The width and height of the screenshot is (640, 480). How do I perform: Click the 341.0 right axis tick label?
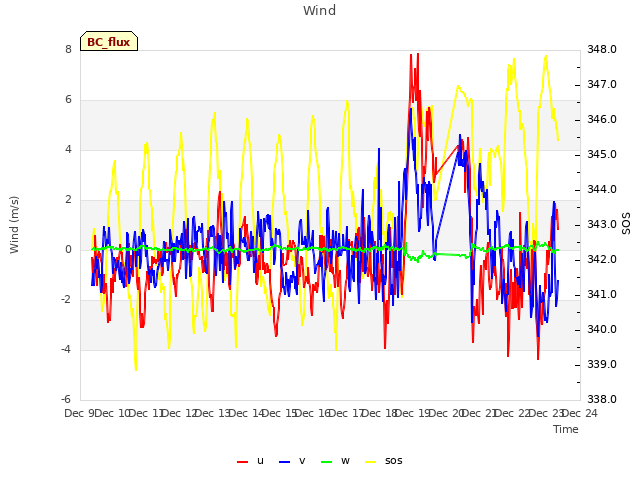click(x=602, y=294)
